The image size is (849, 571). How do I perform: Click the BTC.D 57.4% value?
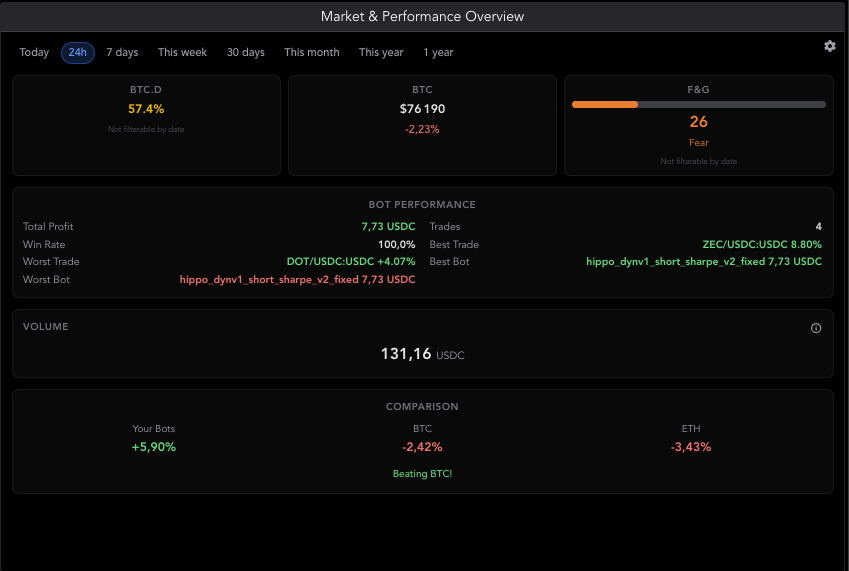point(146,109)
